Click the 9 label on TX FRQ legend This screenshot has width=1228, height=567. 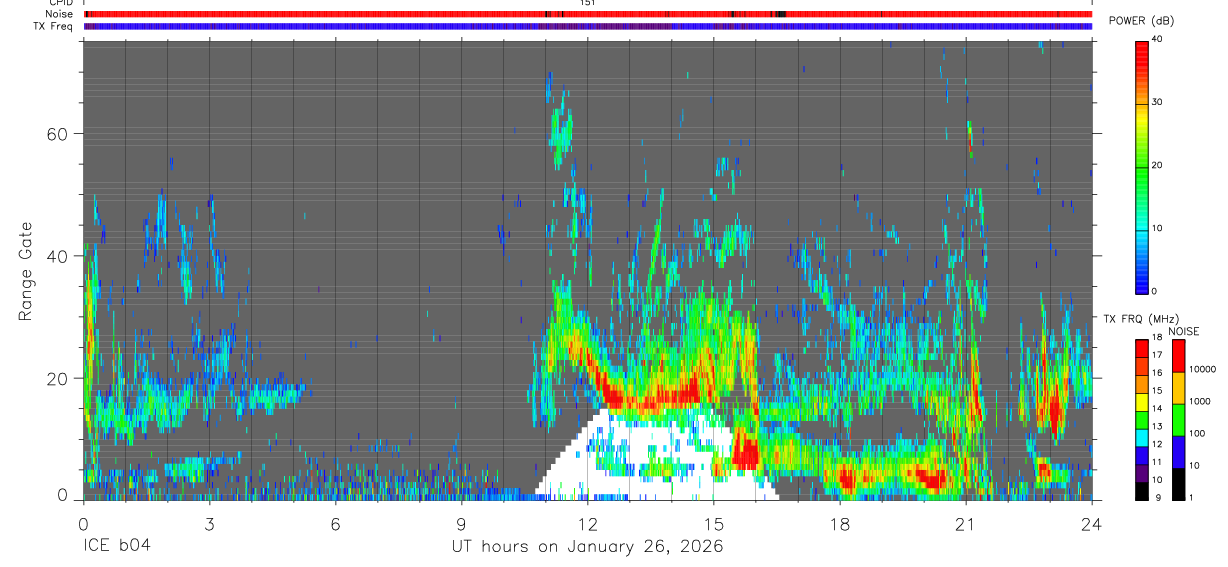(x=1156, y=498)
